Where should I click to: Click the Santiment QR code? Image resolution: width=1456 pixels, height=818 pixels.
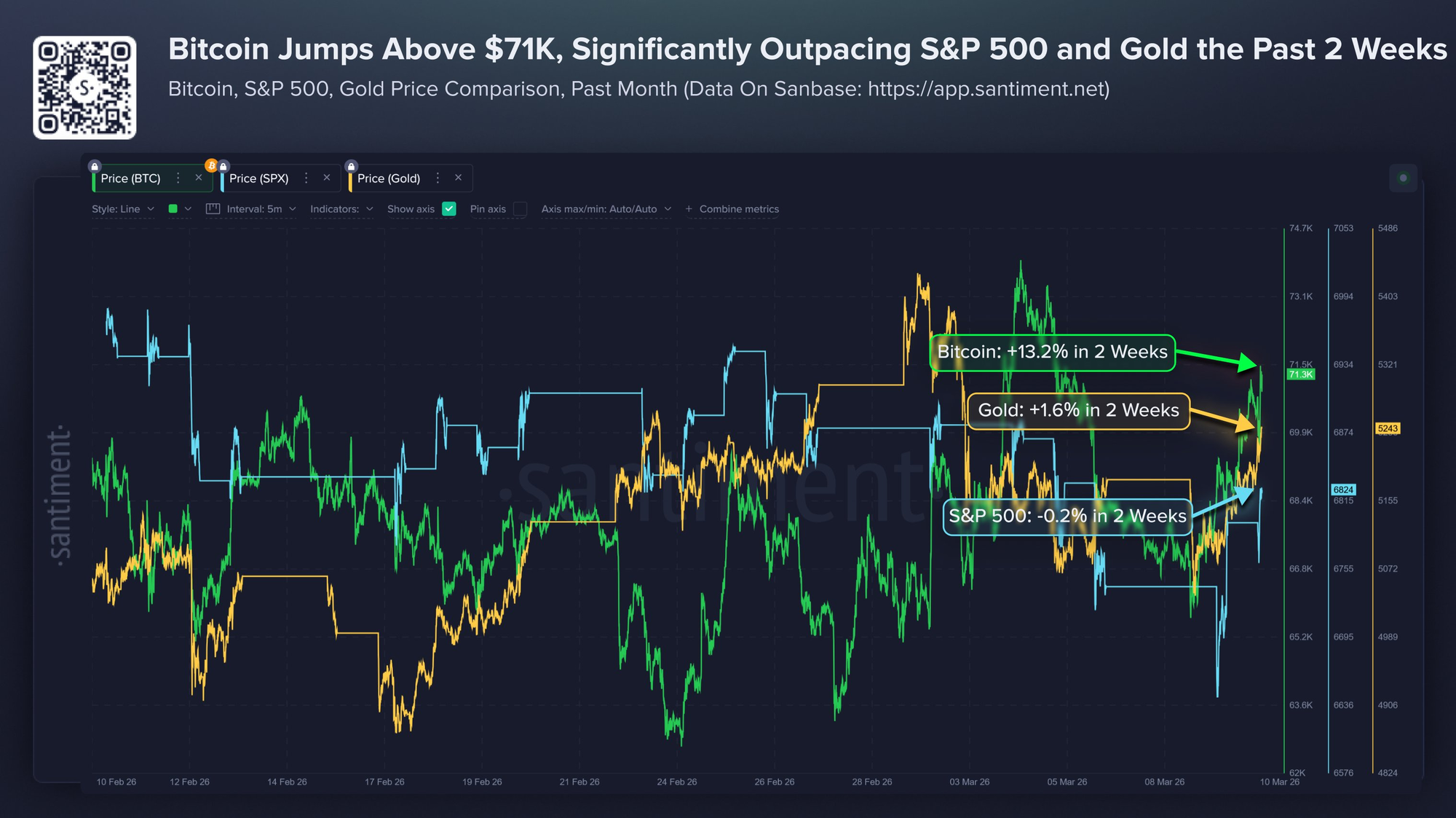point(84,88)
